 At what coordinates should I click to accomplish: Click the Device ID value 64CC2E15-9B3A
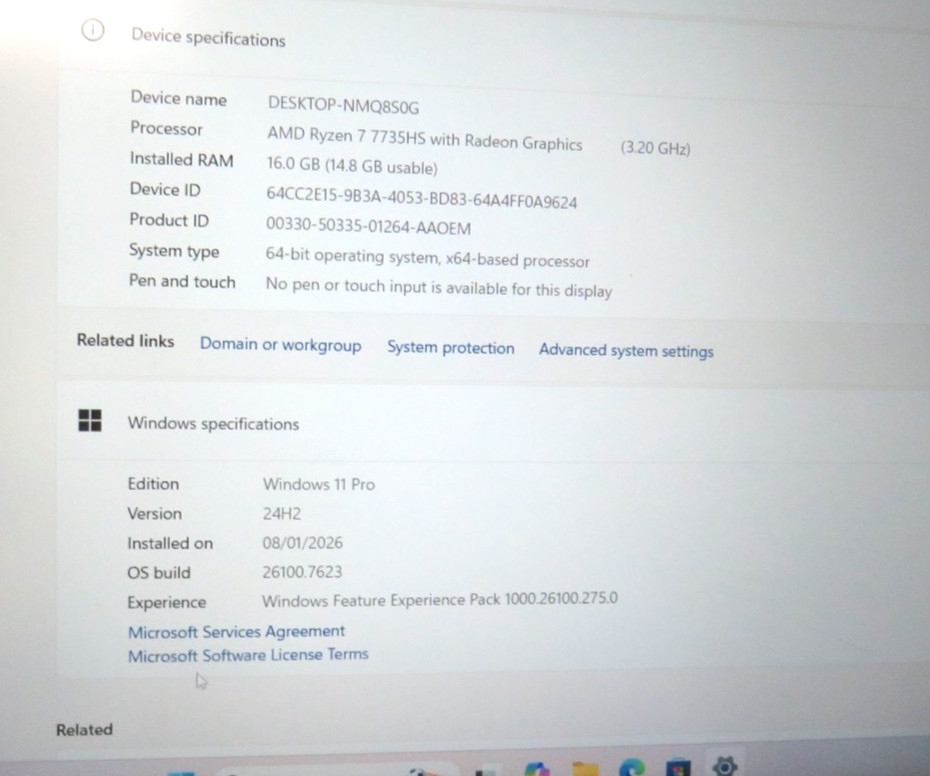[x=422, y=198]
